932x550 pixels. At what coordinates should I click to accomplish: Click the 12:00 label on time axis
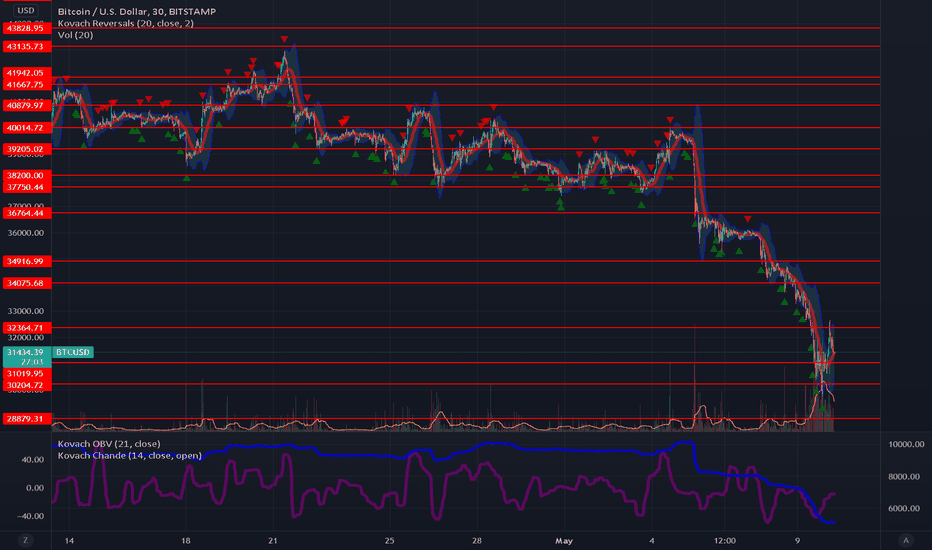click(x=725, y=540)
